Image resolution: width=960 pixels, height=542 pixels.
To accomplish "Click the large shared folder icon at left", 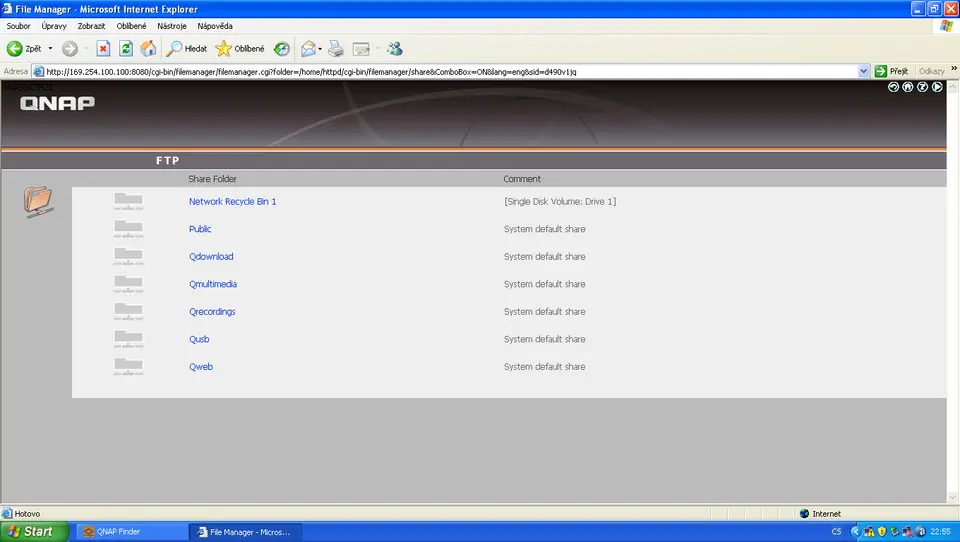I will [x=38, y=201].
